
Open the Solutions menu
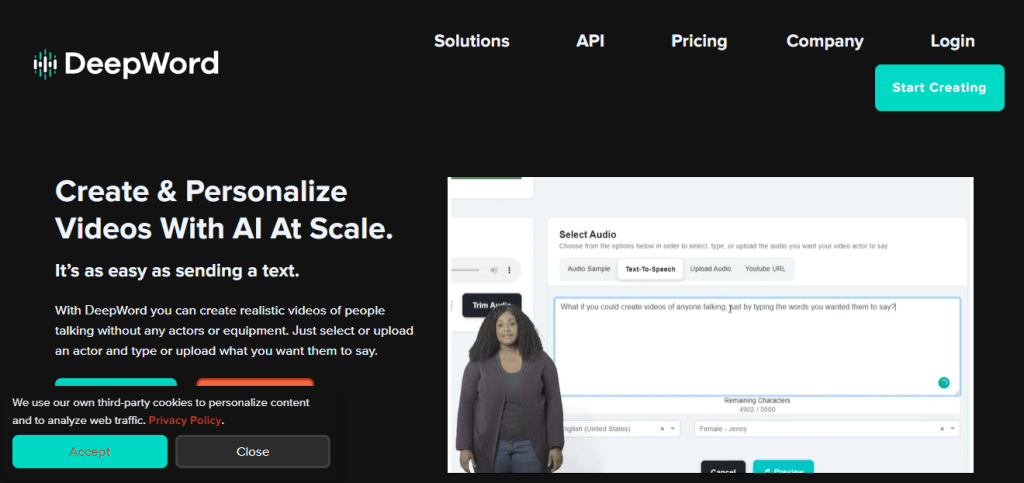[472, 41]
